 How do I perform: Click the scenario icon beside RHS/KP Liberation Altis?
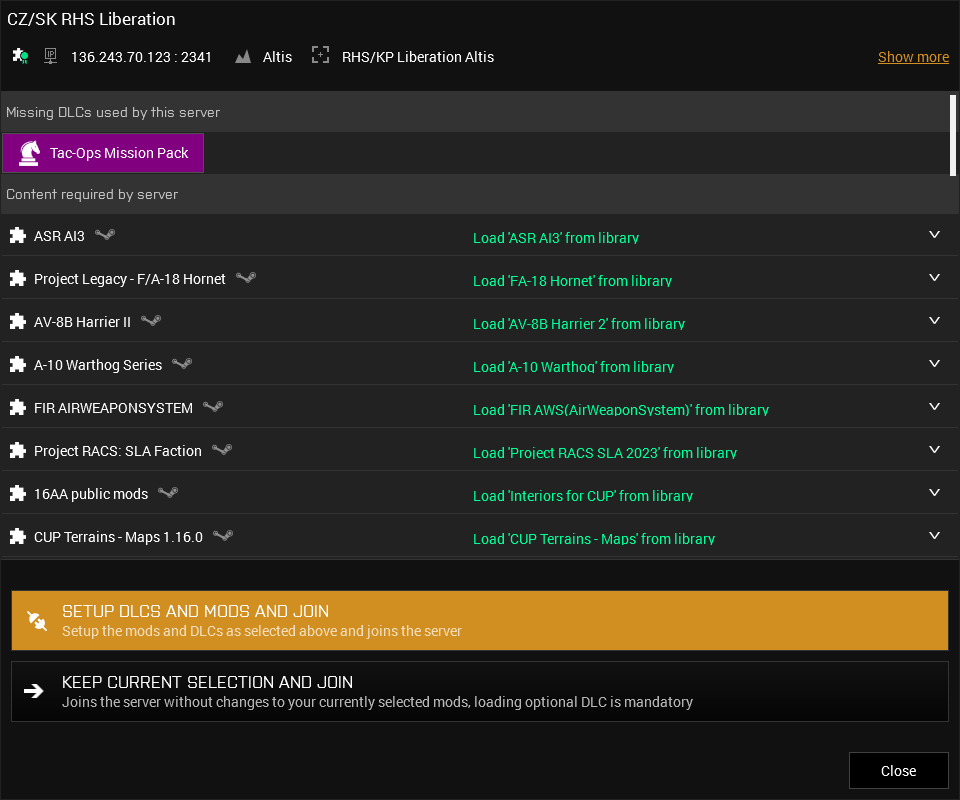point(320,57)
